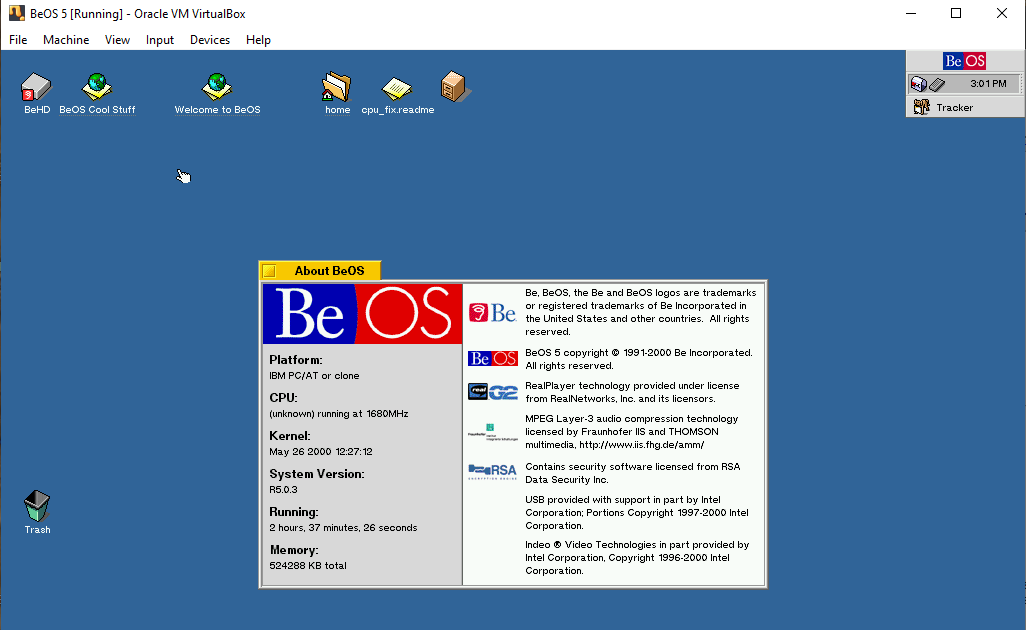Open the Machine menu
Screen dimensions: 1026x630
pos(66,40)
